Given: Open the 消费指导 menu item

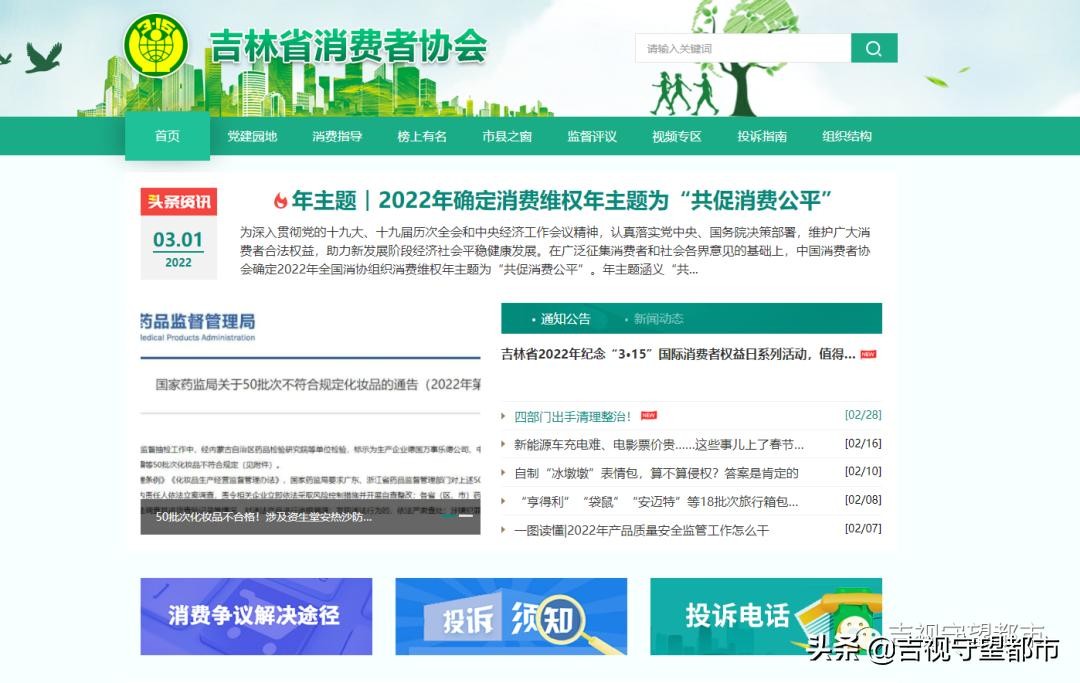Looking at the screenshot, I should 337,137.
